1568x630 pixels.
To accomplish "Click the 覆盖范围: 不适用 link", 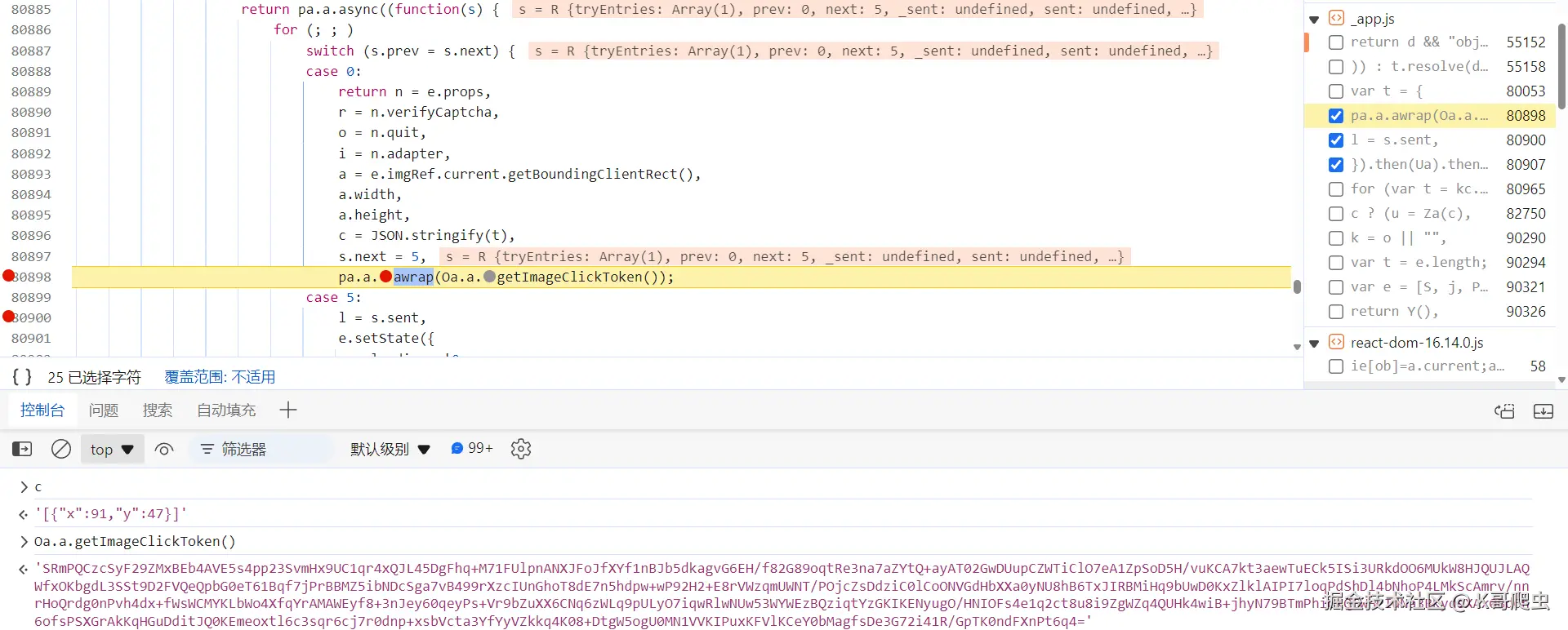I will [220, 377].
